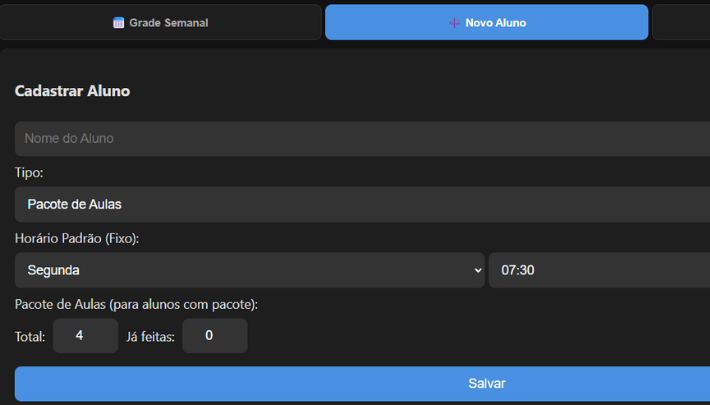Click the "Total:" label
Screen dimensions: 710x405
coord(30,337)
